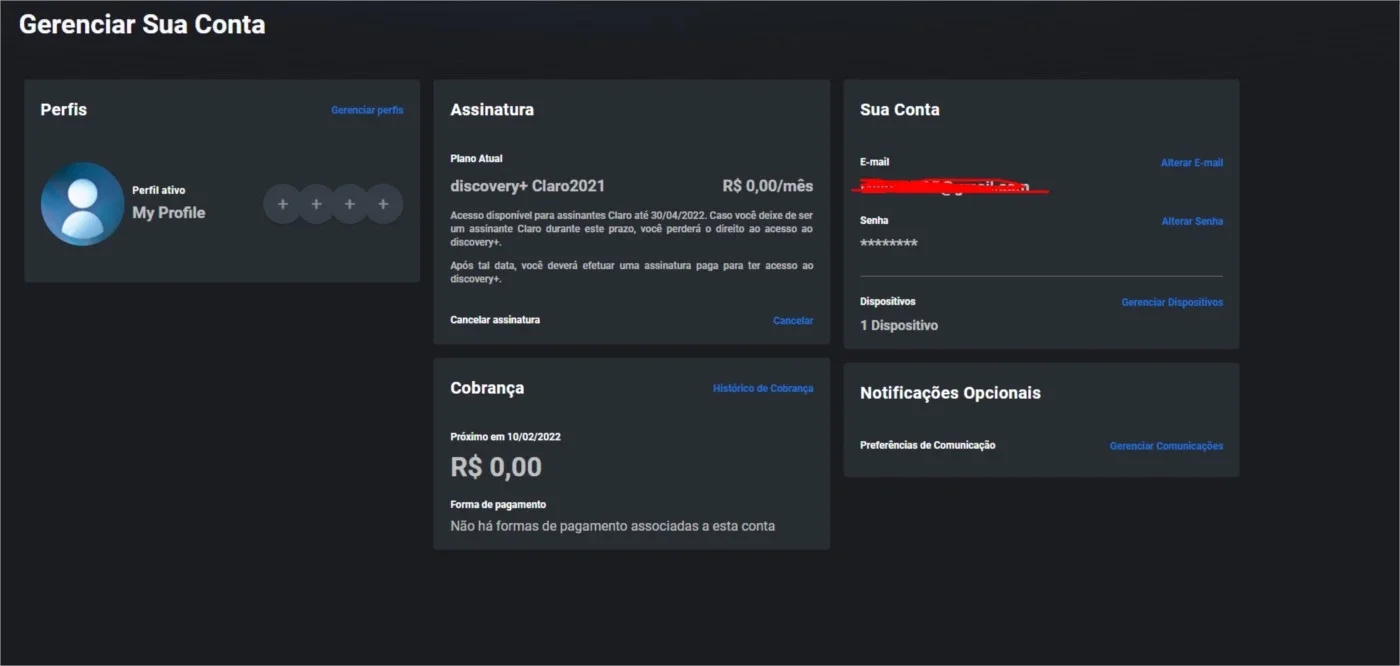Click Alterar E-mail link

(1192, 163)
